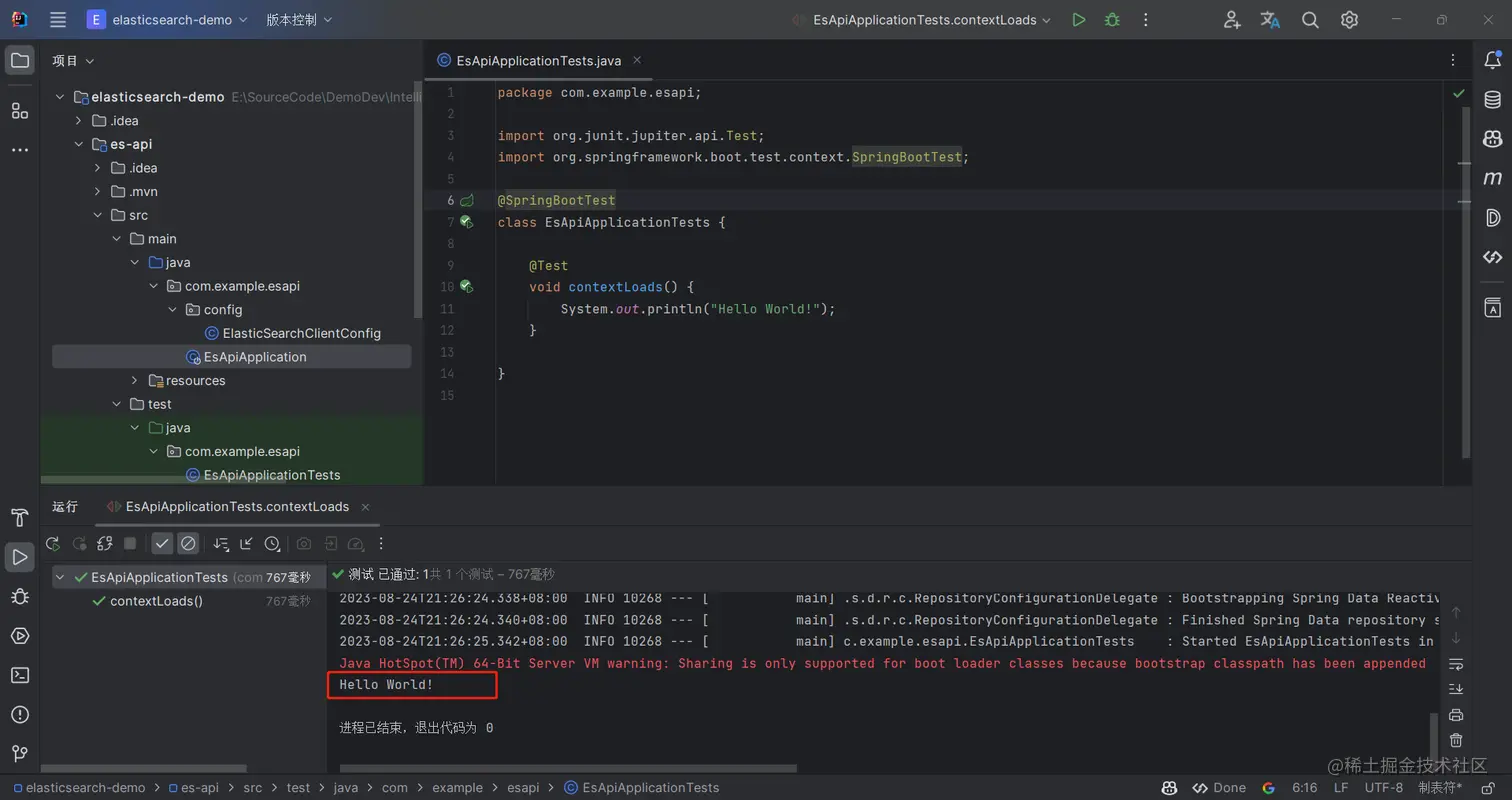Viewport: 1512px width, 800px height.
Task: Expand the resources folder
Action: [x=135, y=380]
